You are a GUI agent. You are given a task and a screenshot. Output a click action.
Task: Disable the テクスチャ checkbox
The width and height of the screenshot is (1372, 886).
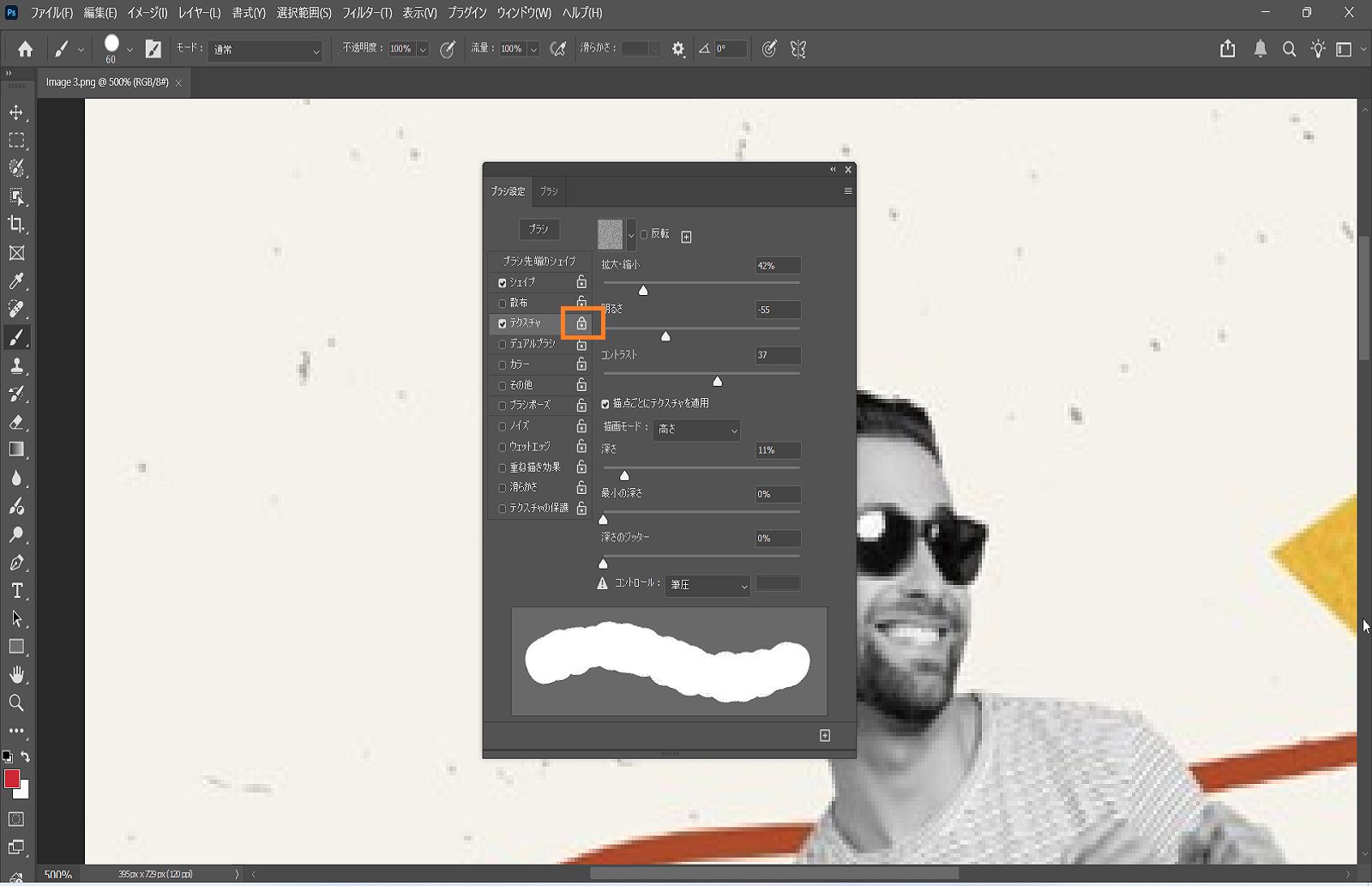(502, 323)
